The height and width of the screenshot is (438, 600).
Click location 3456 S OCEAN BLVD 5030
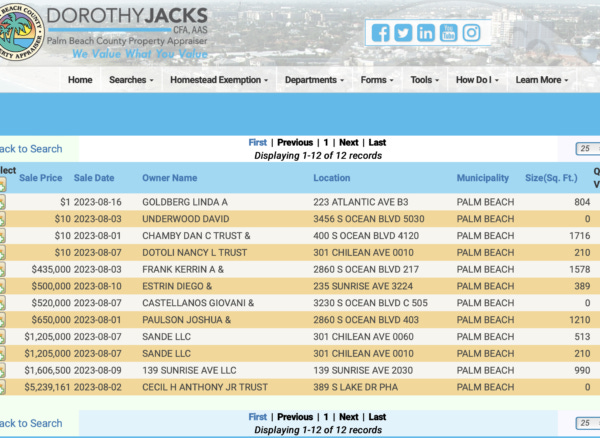(x=369, y=219)
